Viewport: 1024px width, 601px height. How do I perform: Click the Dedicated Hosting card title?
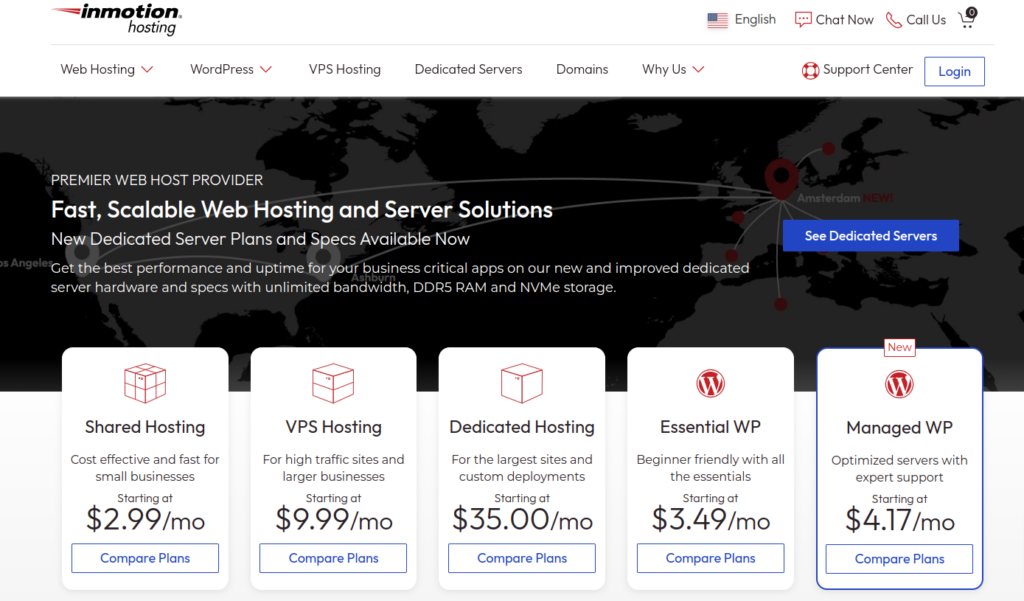[522, 427]
